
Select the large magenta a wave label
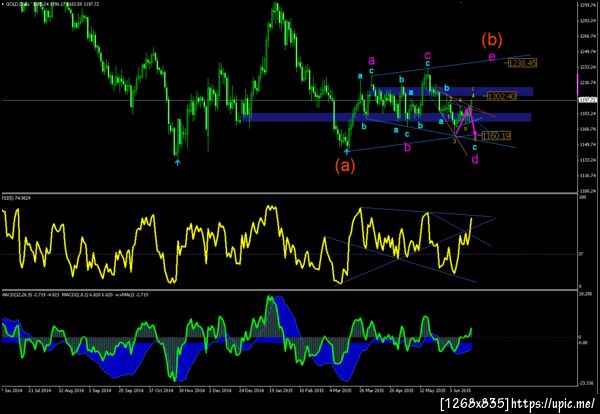coord(372,60)
